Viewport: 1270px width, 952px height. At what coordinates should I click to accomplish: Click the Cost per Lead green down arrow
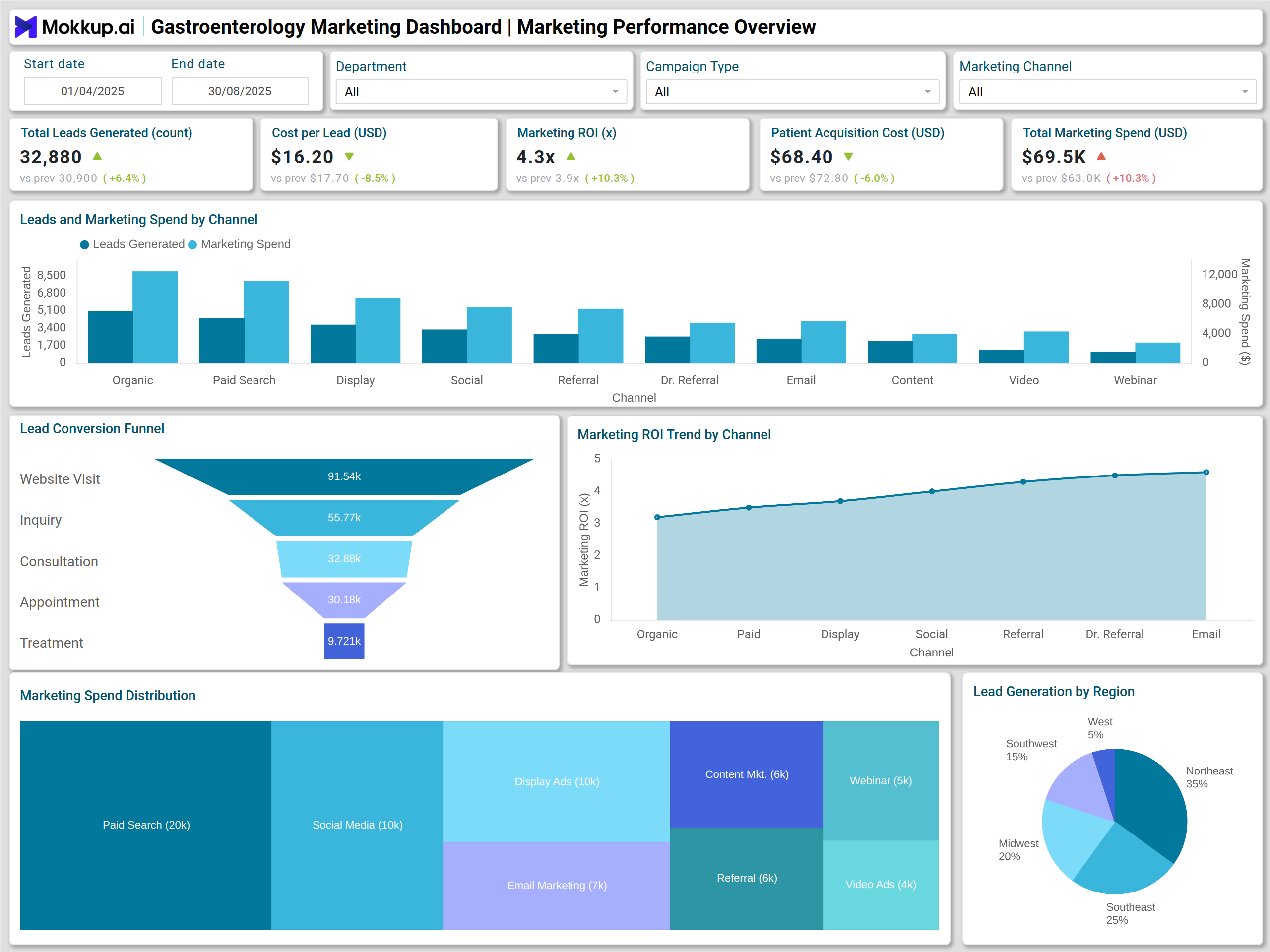(x=349, y=156)
